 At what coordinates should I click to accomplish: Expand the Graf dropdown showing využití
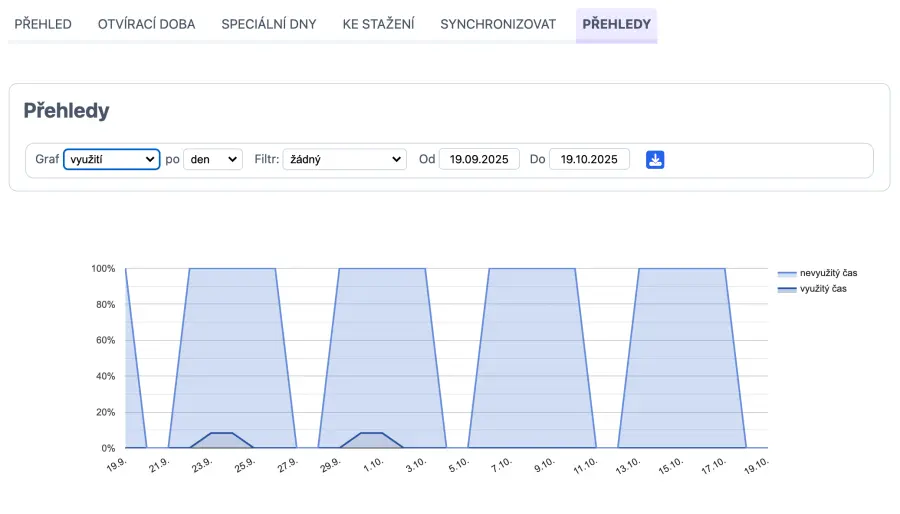point(111,159)
